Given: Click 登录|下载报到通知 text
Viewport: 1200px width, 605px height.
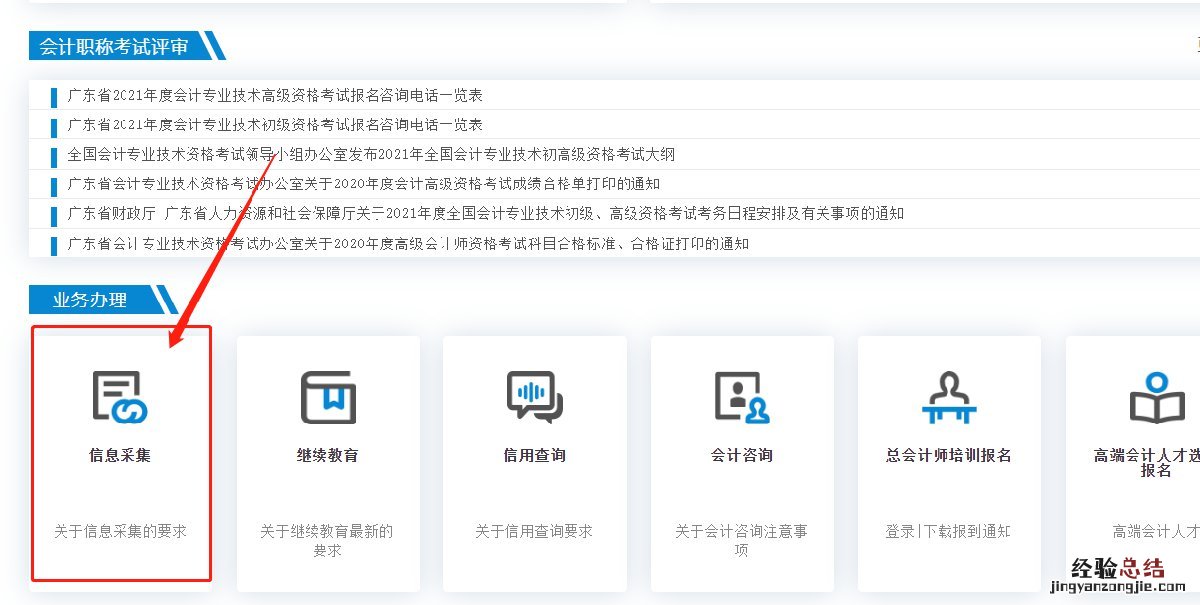Looking at the screenshot, I should (948, 531).
